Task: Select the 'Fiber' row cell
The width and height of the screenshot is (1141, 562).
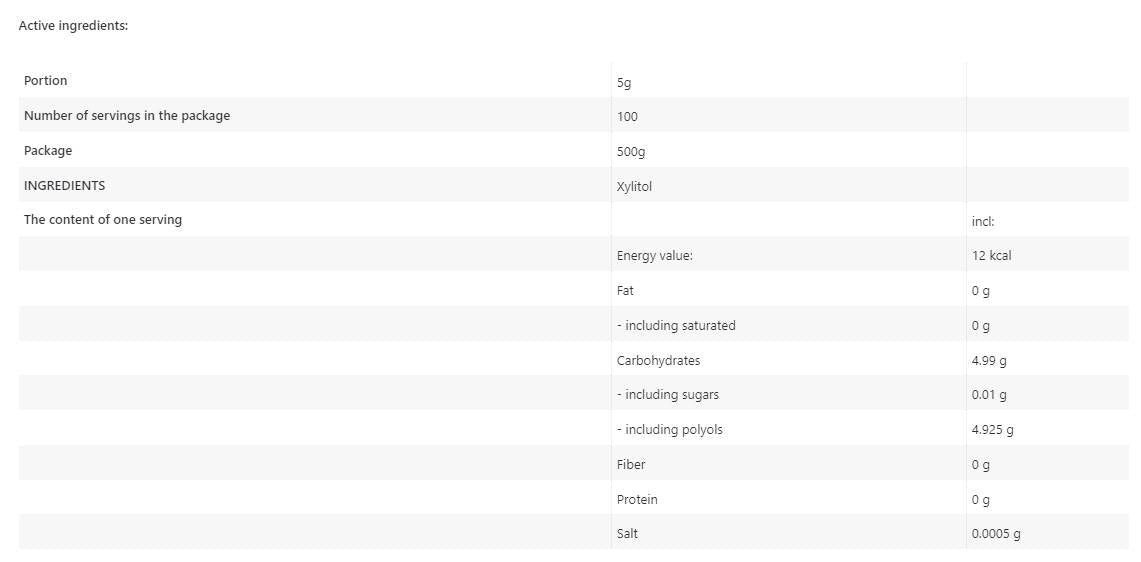Action: tap(631, 465)
